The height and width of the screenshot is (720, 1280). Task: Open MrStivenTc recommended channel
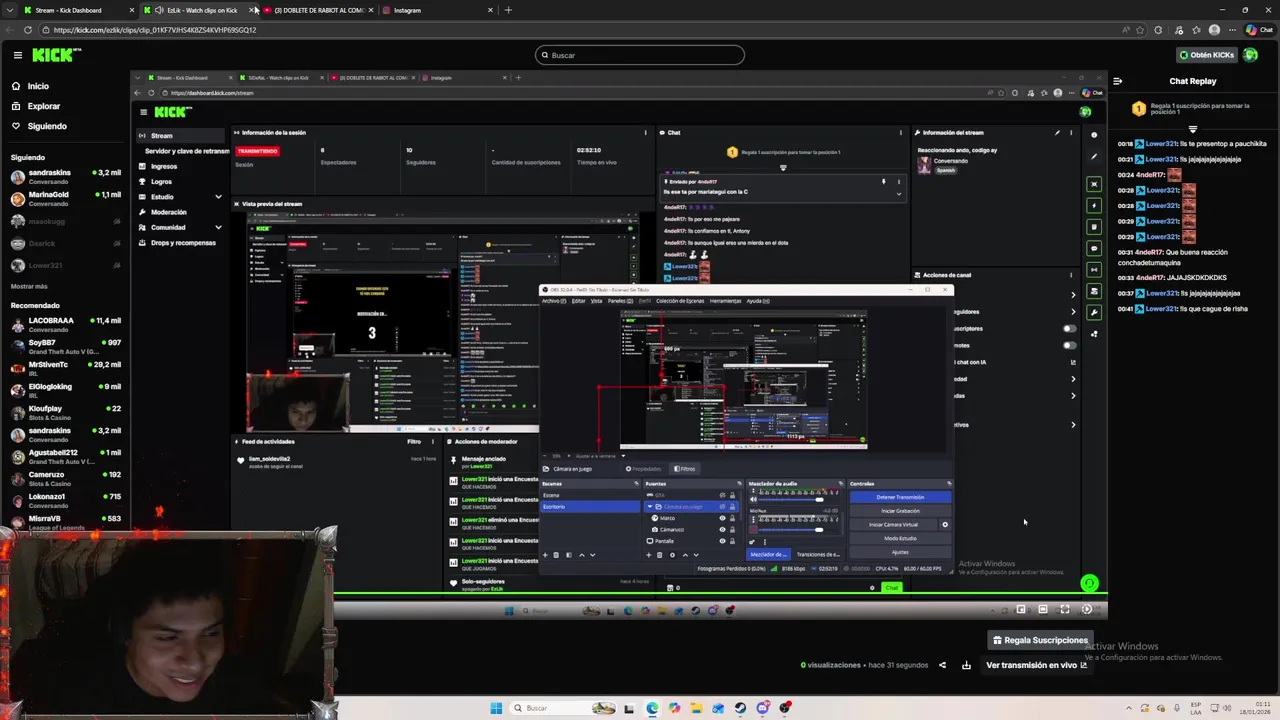pyautogui.click(x=65, y=369)
